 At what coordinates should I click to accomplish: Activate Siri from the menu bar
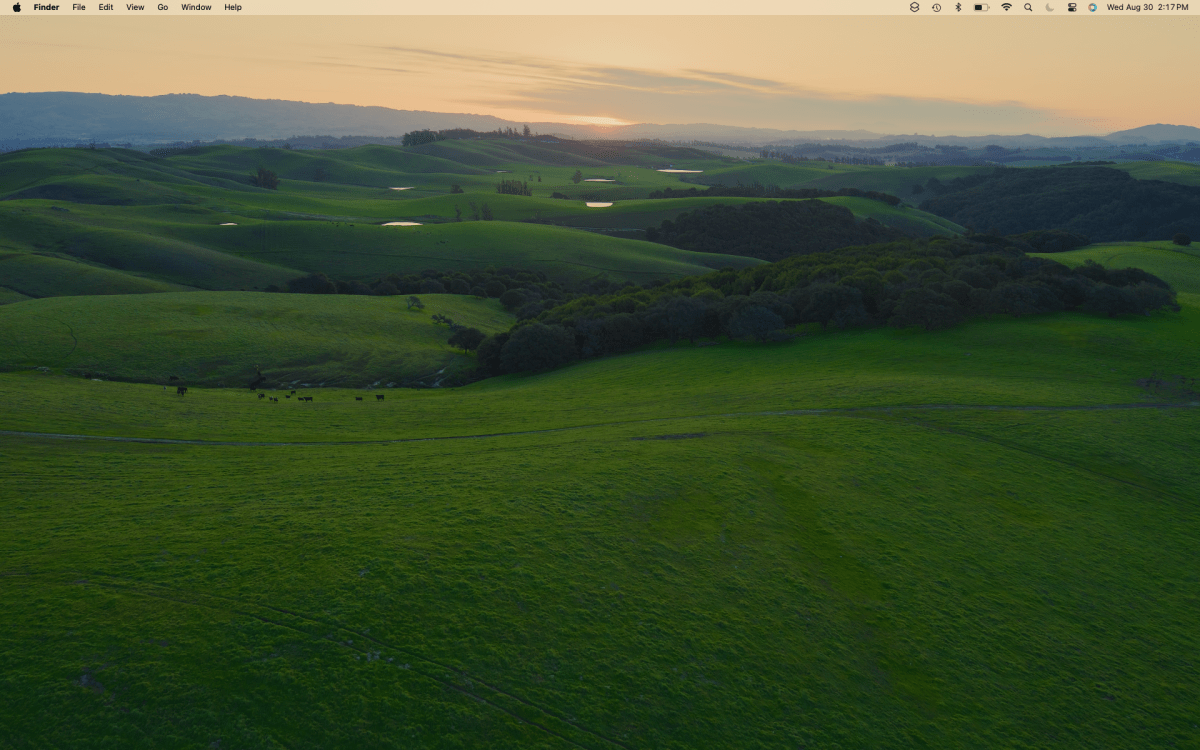1093,8
